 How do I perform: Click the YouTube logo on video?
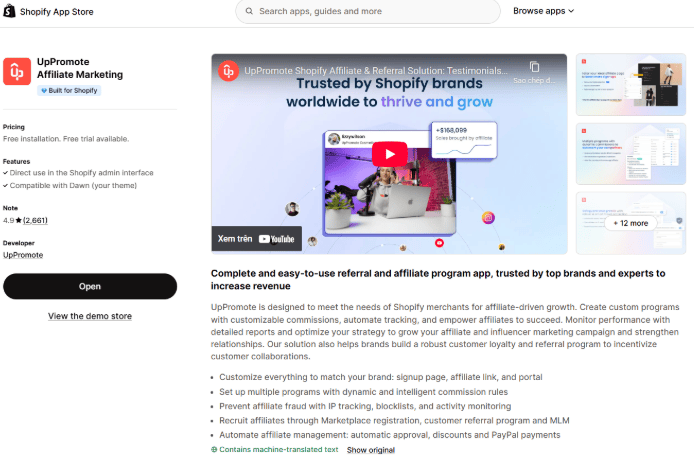point(276,239)
